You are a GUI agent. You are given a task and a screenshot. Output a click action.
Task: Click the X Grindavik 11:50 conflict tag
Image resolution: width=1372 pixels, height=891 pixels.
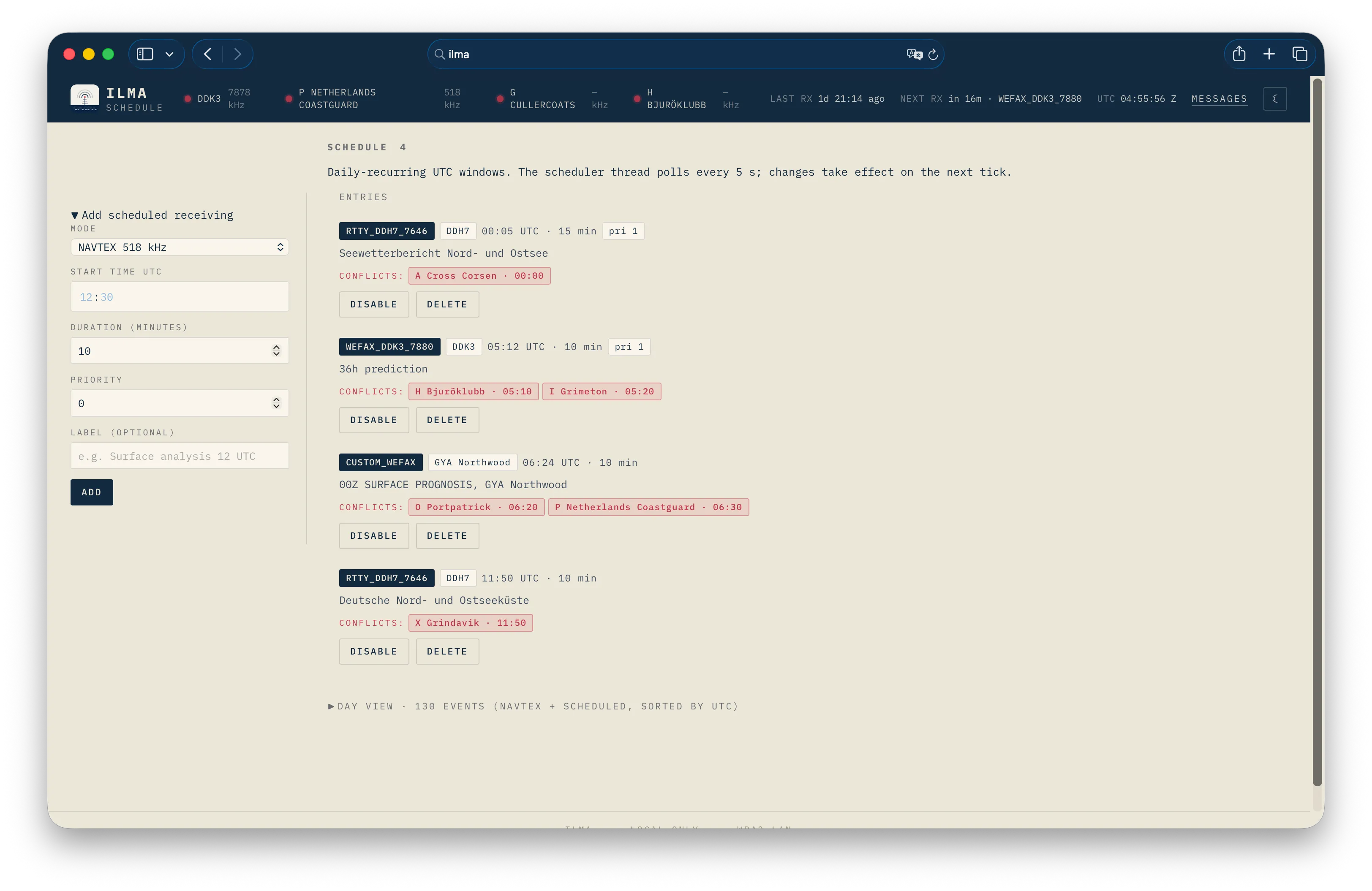471,623
